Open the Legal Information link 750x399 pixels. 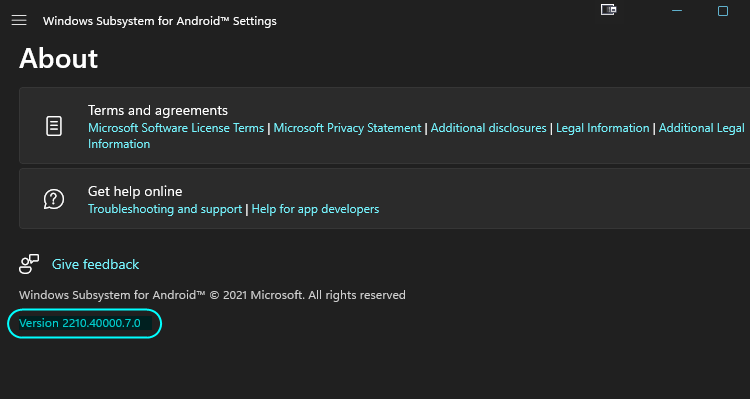[603, 128]
